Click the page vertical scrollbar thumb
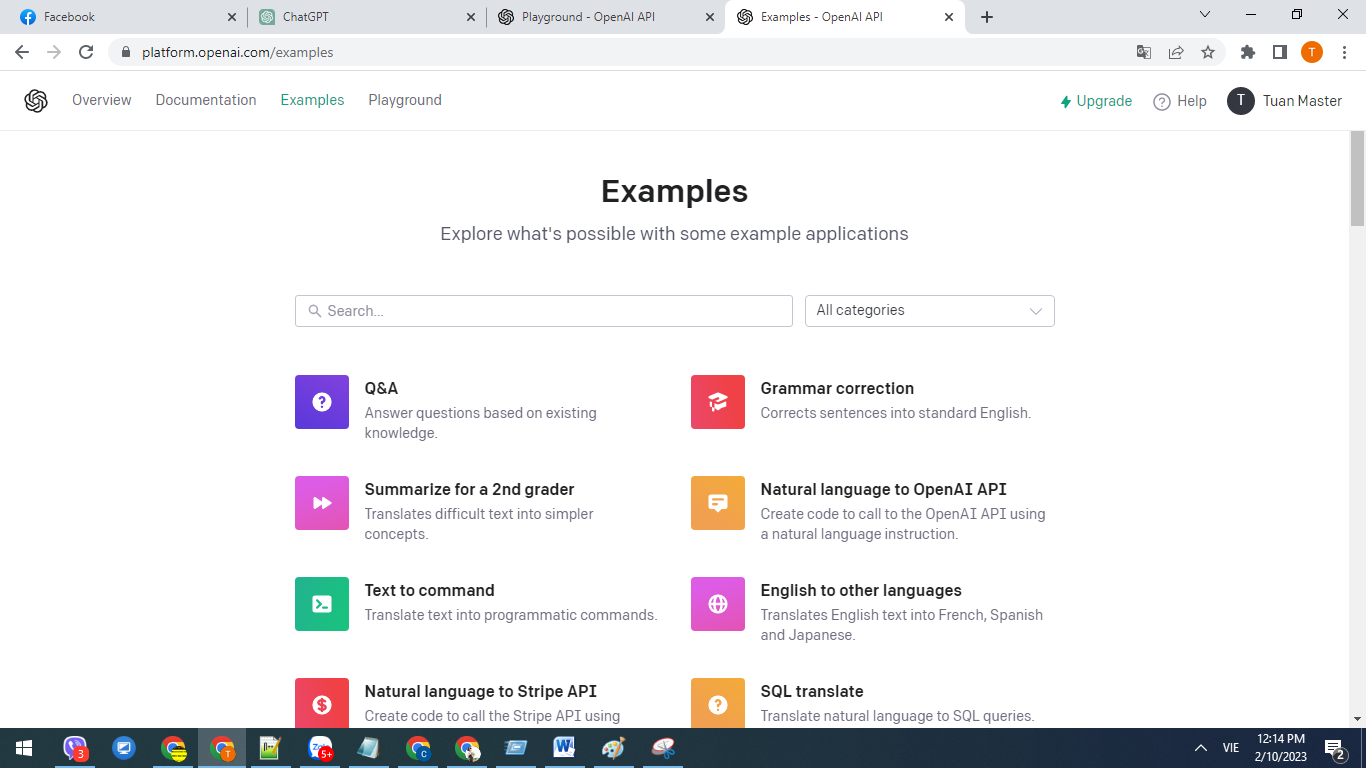Viewport: 1366px width, 768px height. pyautogui.click(x=1357, y=178)
